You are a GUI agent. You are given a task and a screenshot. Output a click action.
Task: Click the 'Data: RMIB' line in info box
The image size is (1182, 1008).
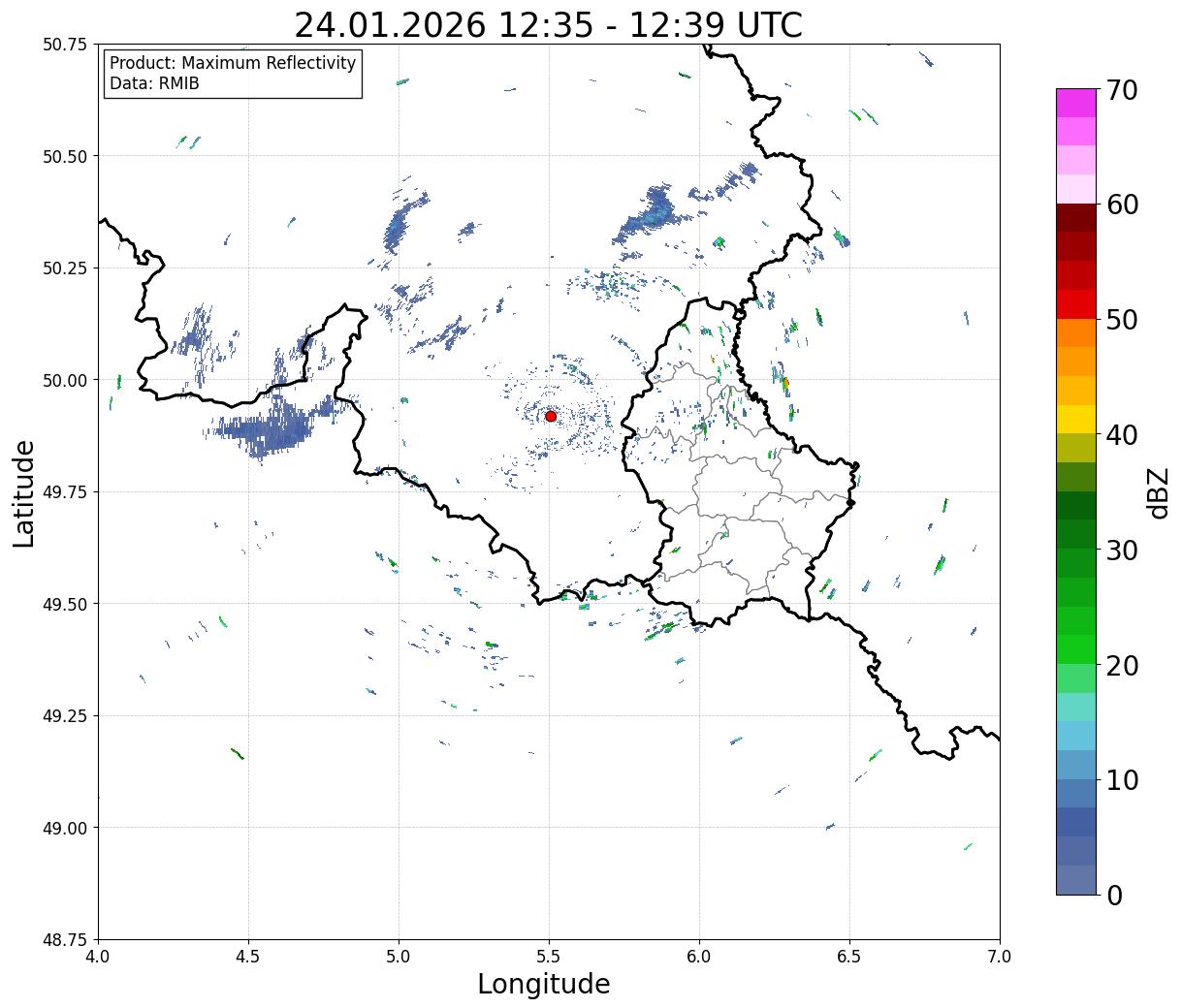tap(154, 83)
